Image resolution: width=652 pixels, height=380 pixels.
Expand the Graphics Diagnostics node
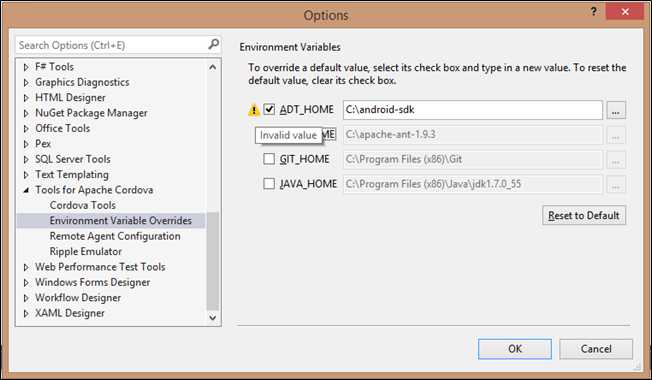pos(26,82)
